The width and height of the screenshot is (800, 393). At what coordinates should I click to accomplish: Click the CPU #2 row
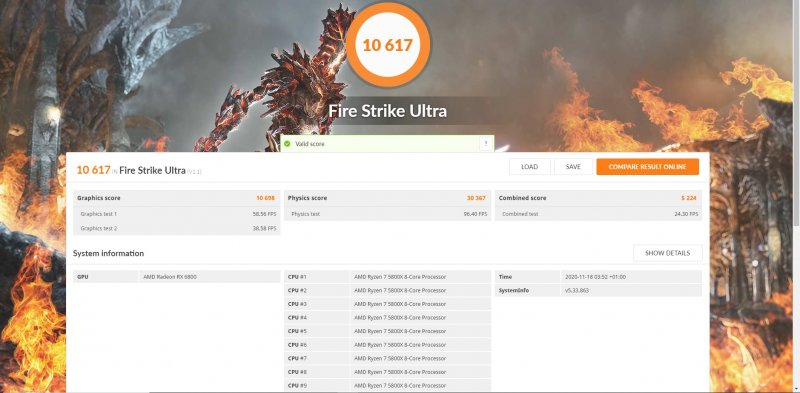point(387,290)
